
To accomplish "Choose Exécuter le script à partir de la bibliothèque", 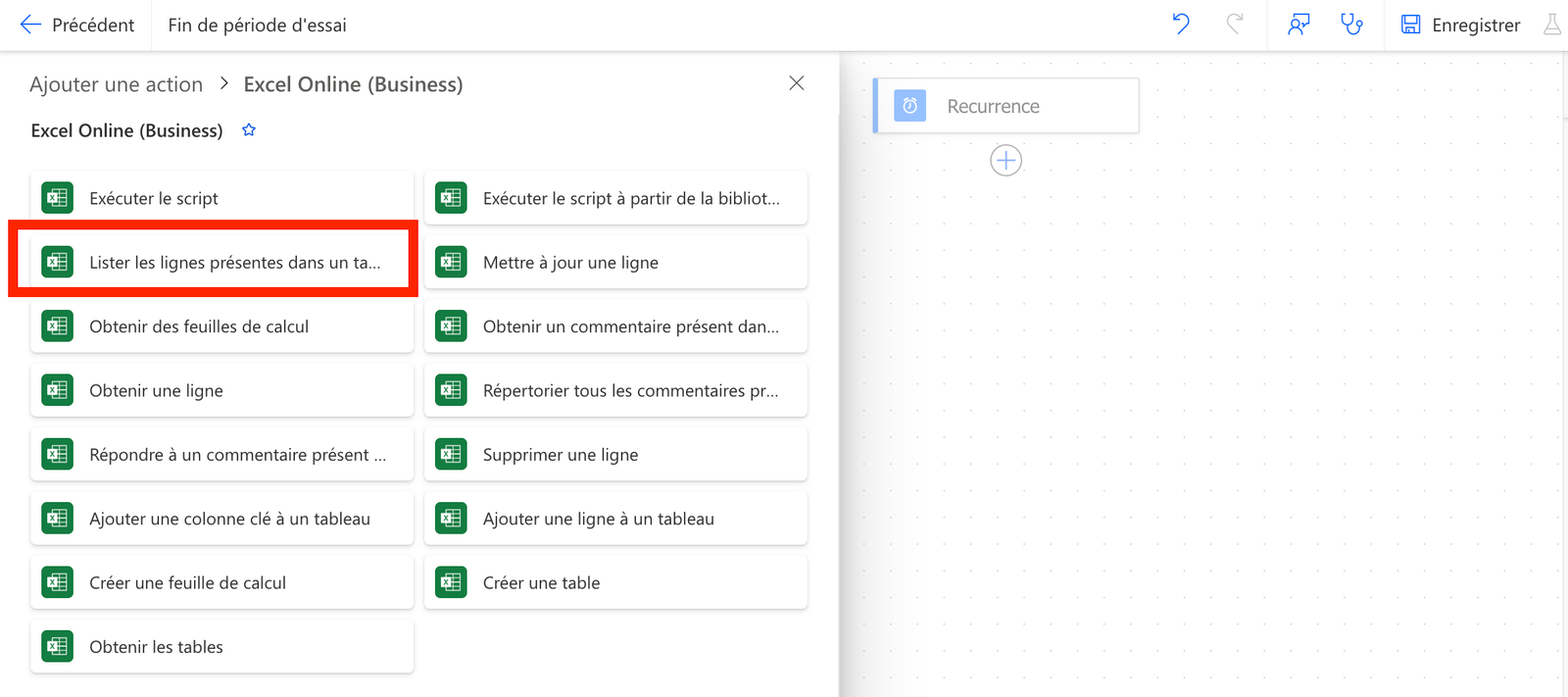I will 615,198.
